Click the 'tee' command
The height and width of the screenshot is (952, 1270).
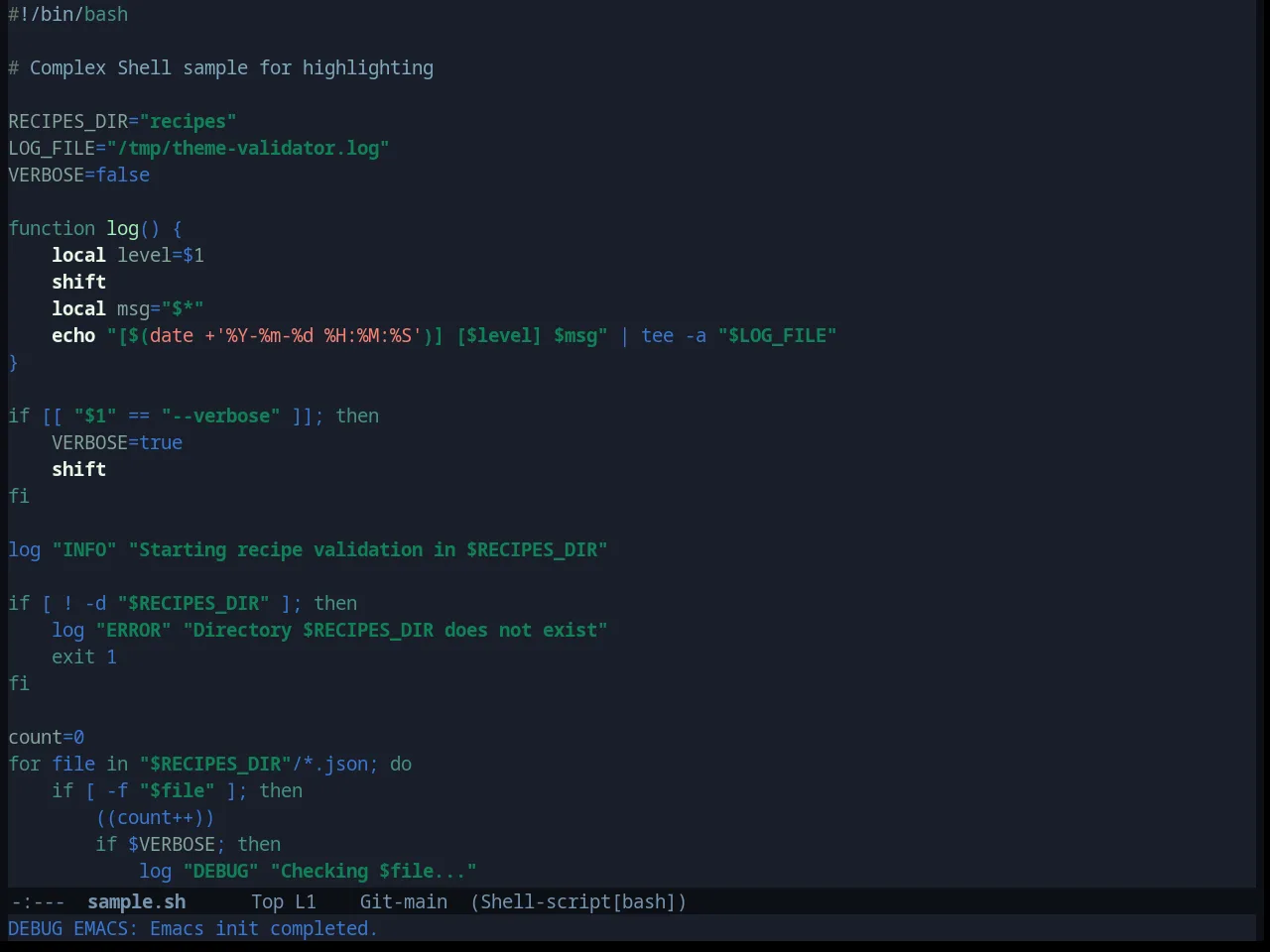coord(657,335)
